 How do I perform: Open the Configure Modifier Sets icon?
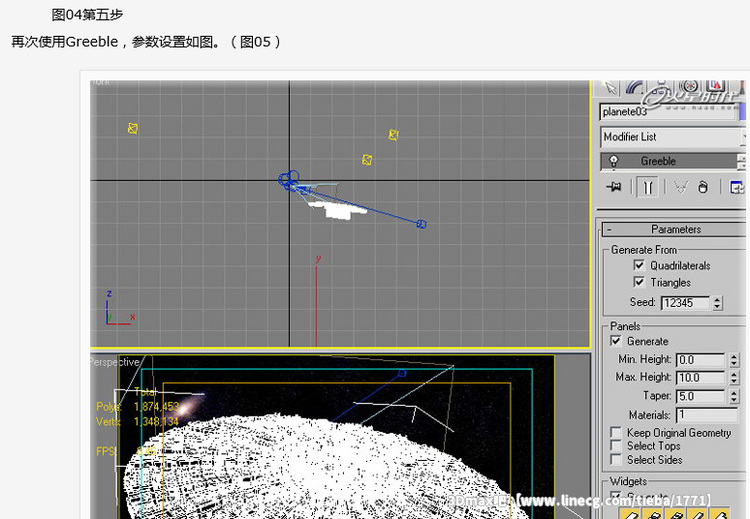click(736, 187)
